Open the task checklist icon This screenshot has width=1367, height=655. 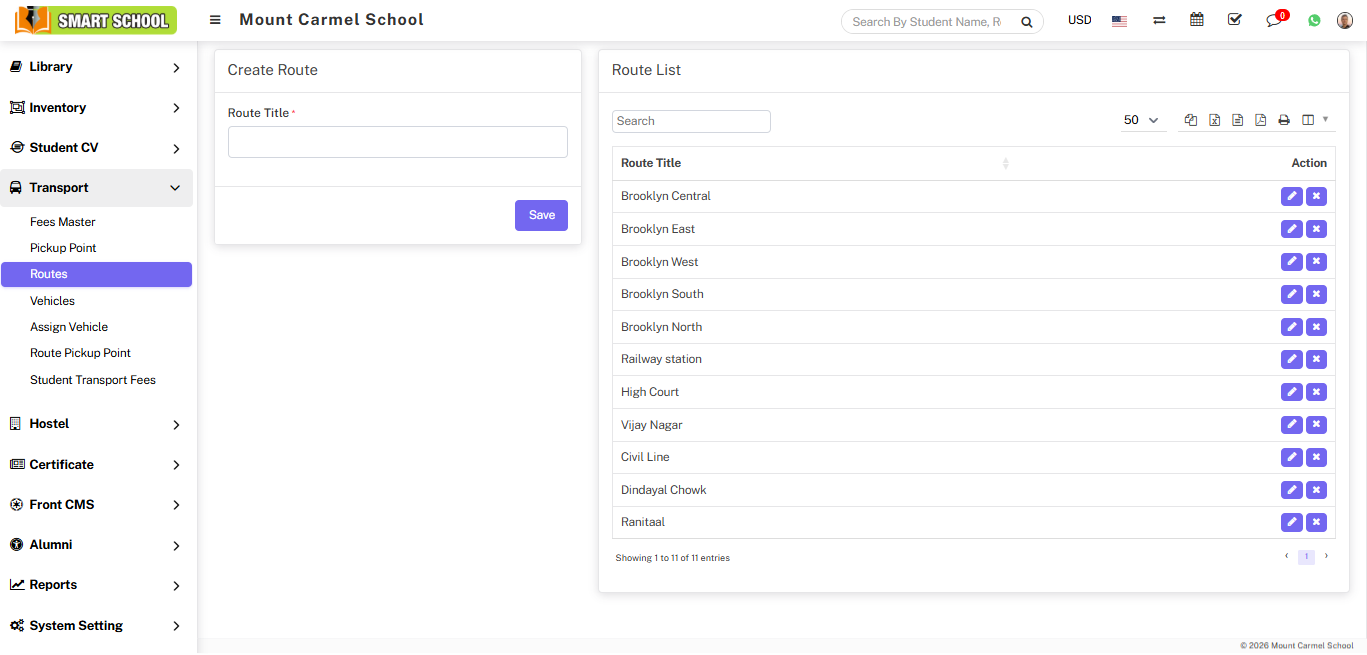(x=1234, y=20)
